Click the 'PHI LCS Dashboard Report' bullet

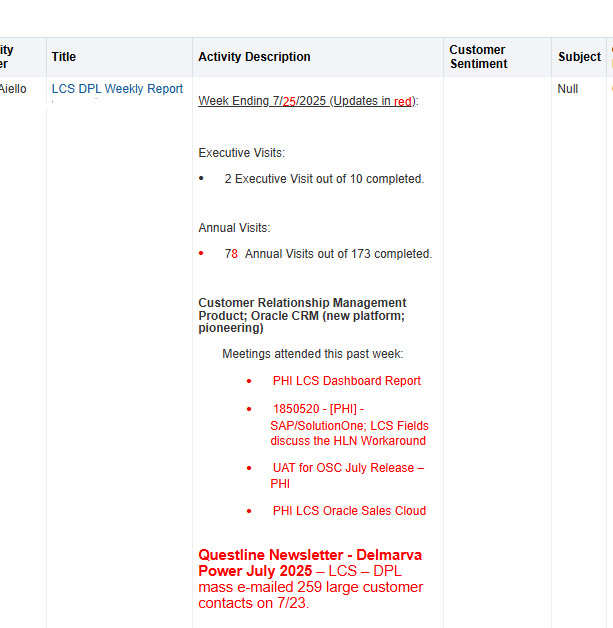347,381
